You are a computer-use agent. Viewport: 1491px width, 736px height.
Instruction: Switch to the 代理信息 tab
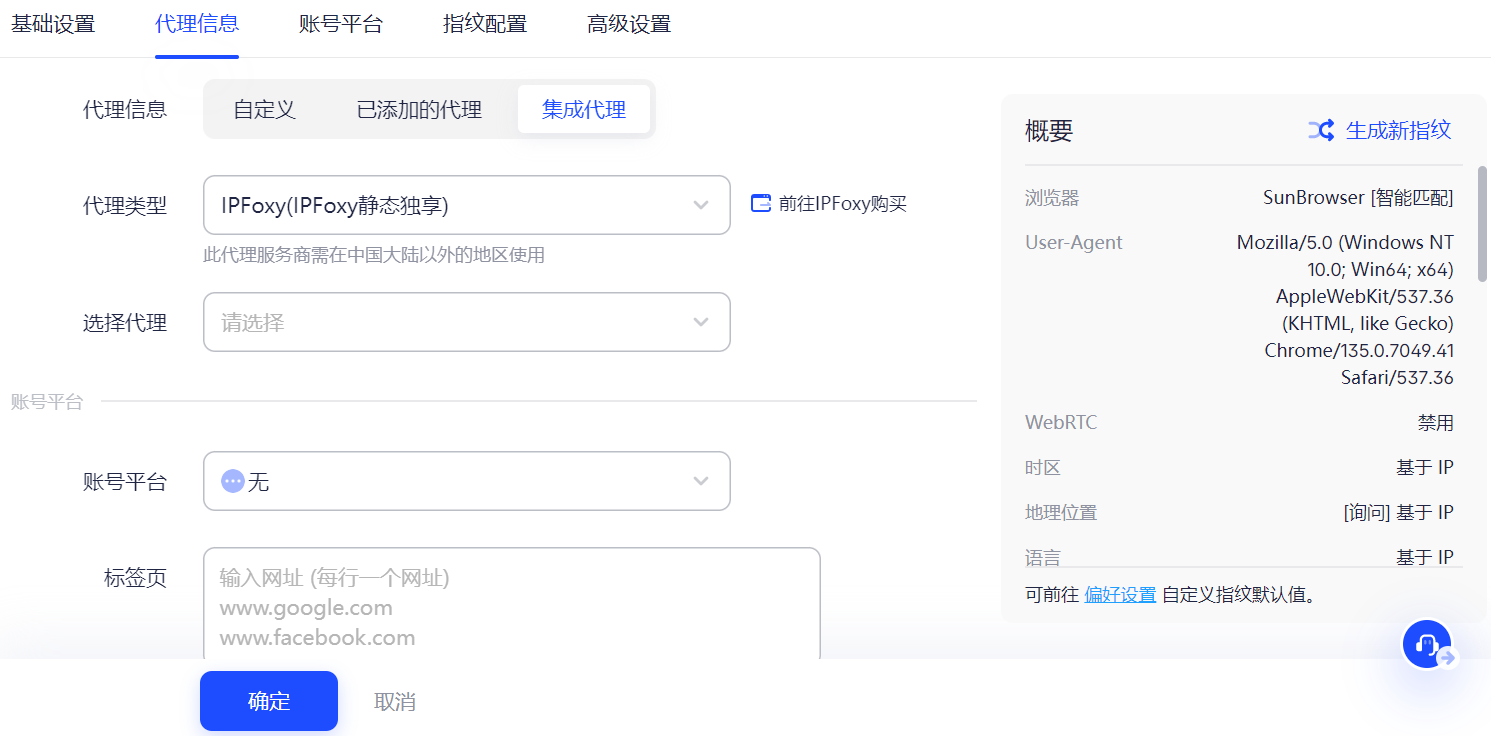pos(197,24)
